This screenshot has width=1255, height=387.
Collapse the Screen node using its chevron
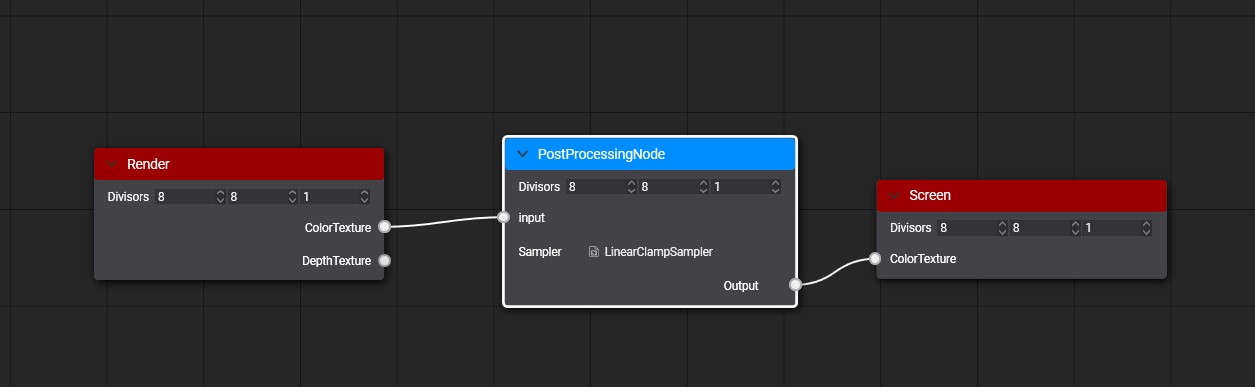click(894, 196)
